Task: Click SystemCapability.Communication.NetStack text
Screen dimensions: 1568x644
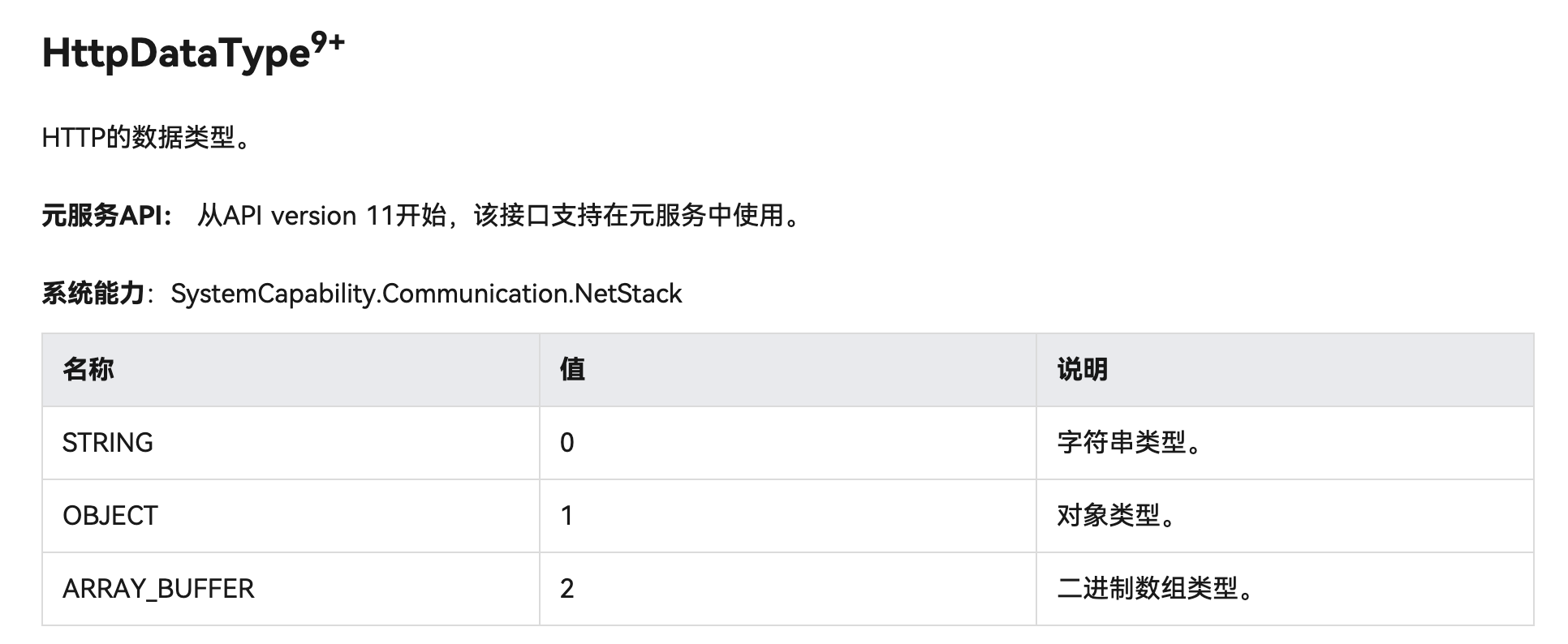Action: coord(426,294)
